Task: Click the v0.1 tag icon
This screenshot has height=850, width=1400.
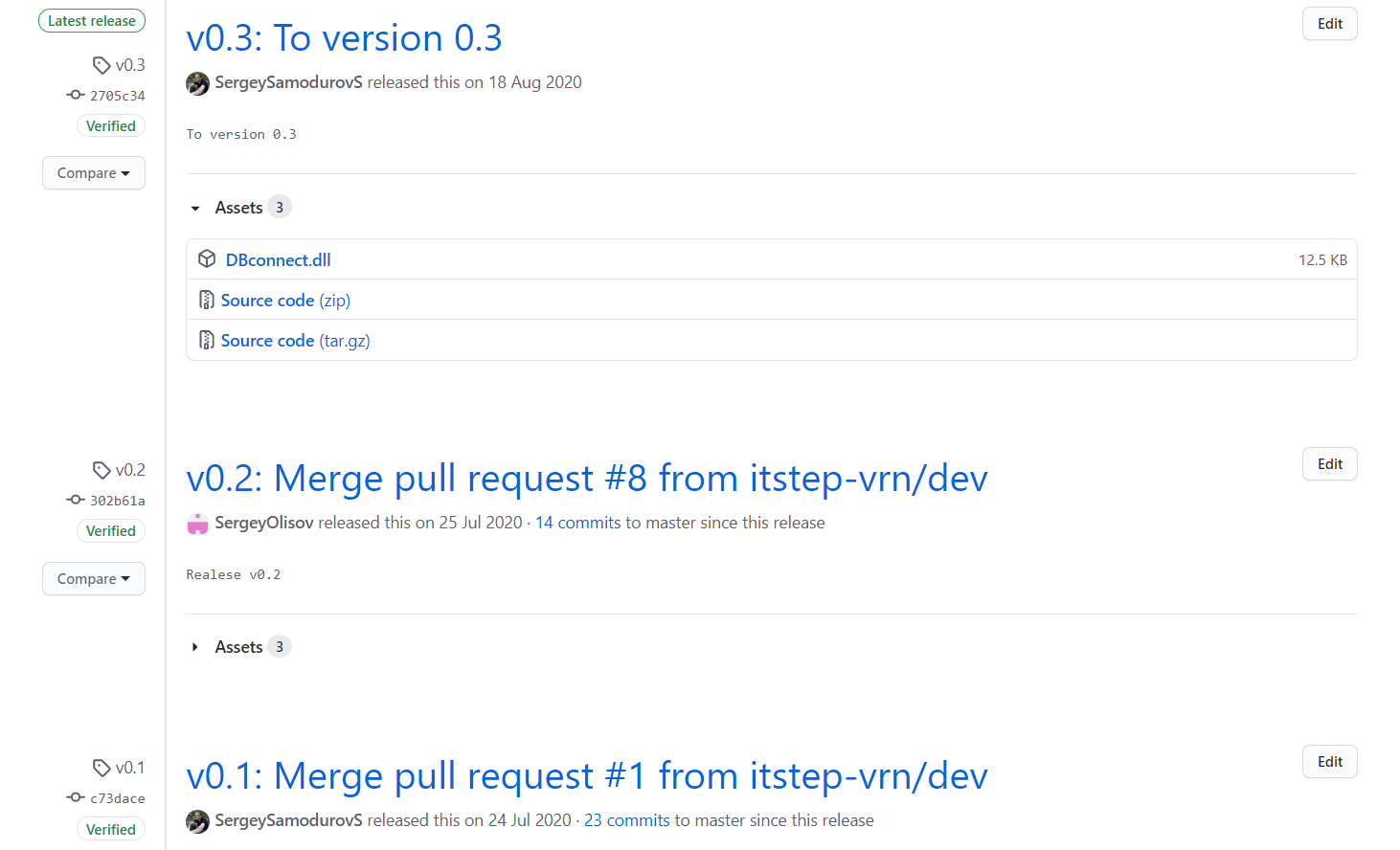Action: [102, 768]
